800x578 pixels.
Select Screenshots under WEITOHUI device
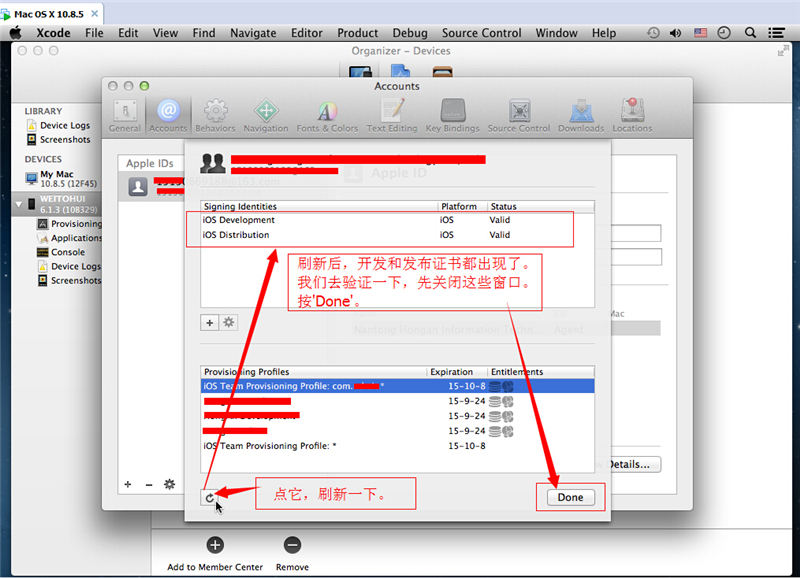point(69,281)
